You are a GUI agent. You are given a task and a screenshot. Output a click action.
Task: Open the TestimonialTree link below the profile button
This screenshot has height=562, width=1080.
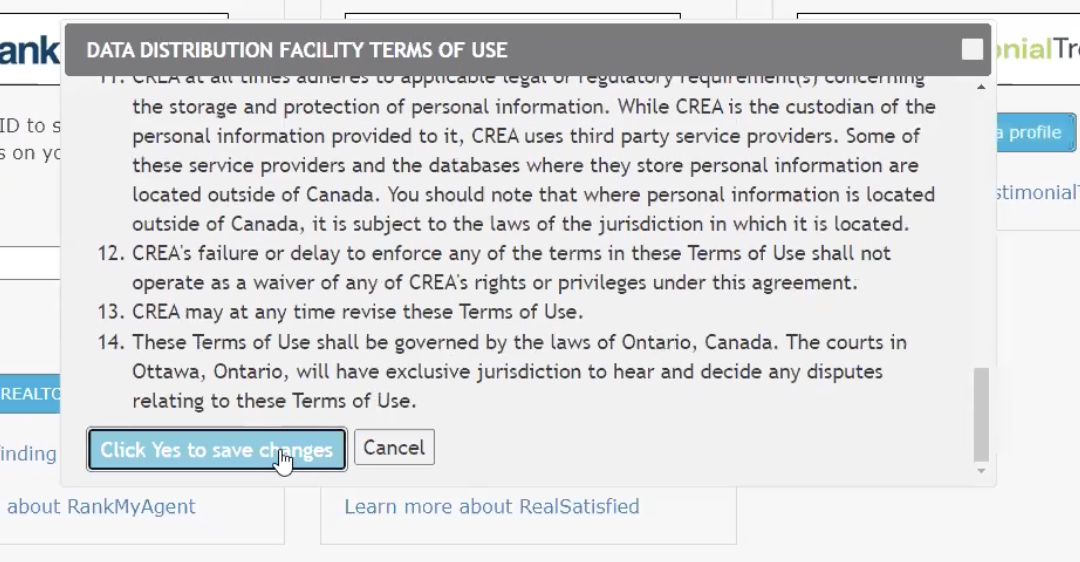tap(1037, 193)
